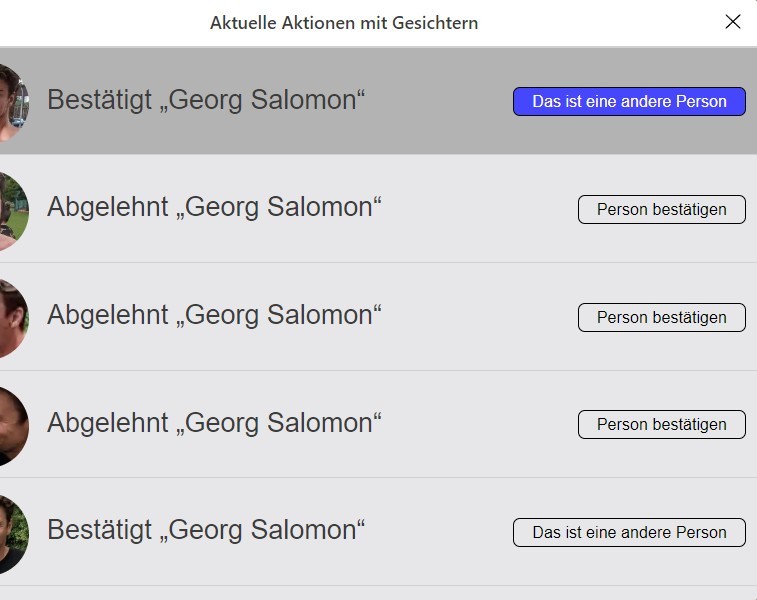Click "Person bestätigen" in the fourth row
757x600 pixels.
click(x=661, y=424)
